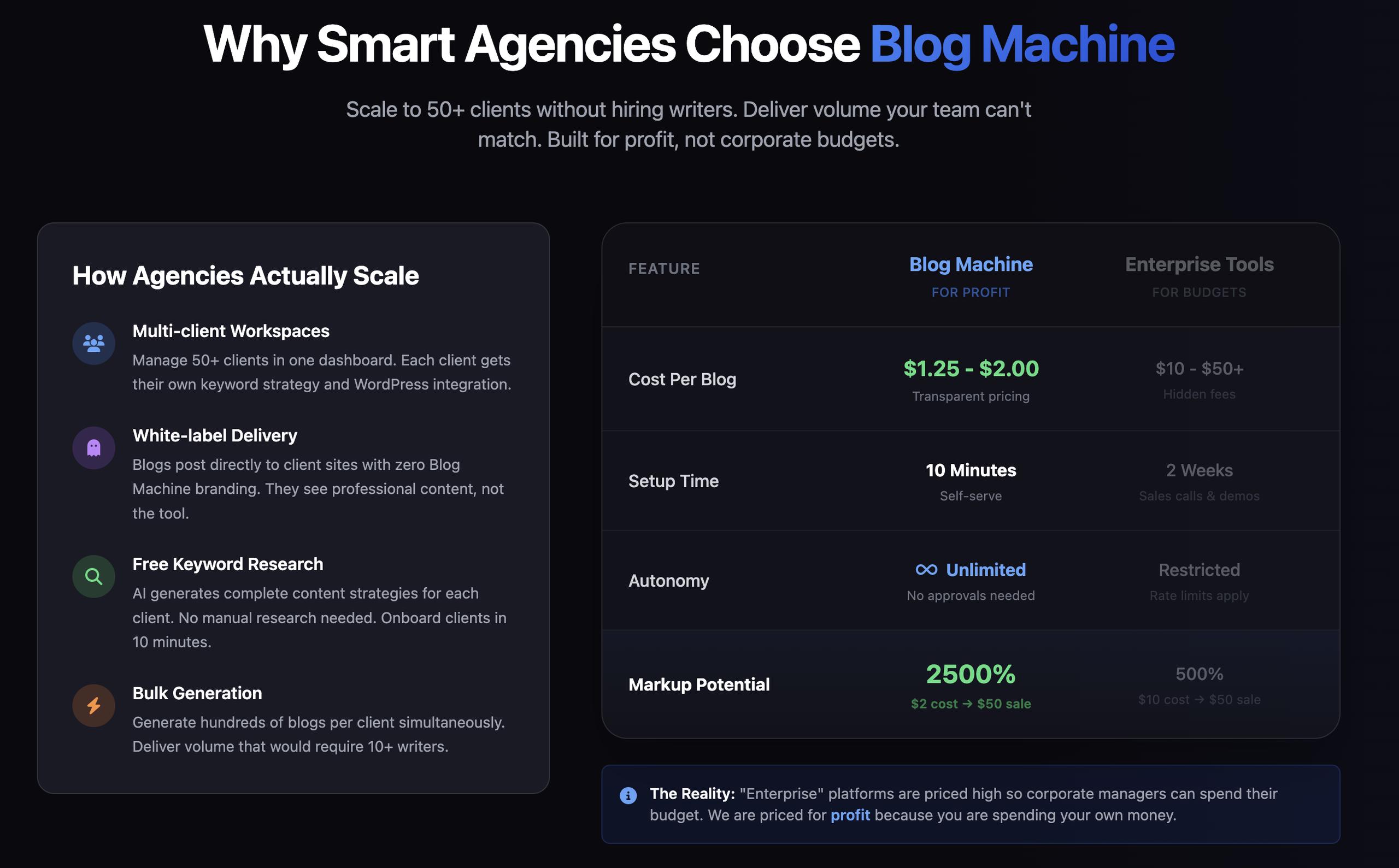This screenshot has width=1399, height=868.
Task: Click the Autonomy row label
Action: (x=668, y=581)
